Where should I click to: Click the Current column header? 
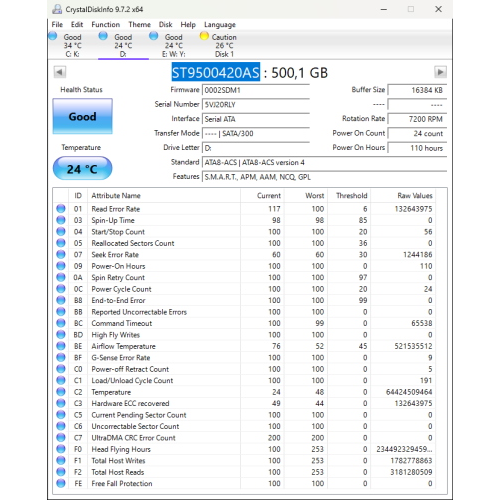point(262,196)
